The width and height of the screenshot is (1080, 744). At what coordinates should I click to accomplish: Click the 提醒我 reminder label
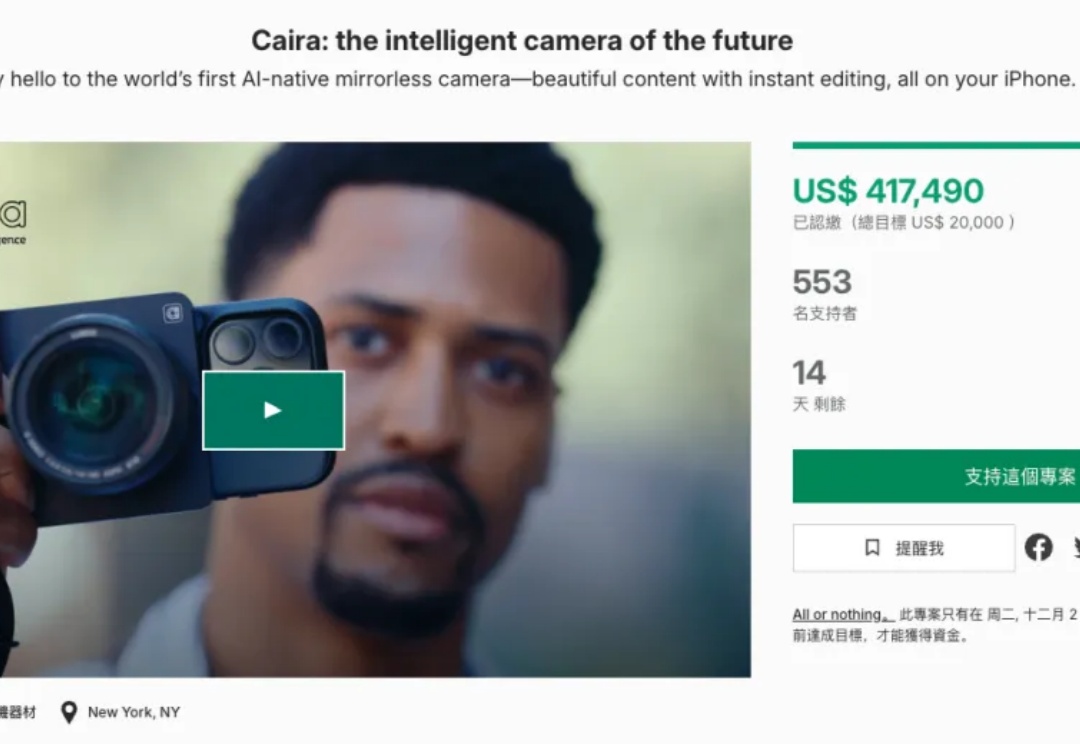pos(919,548)
